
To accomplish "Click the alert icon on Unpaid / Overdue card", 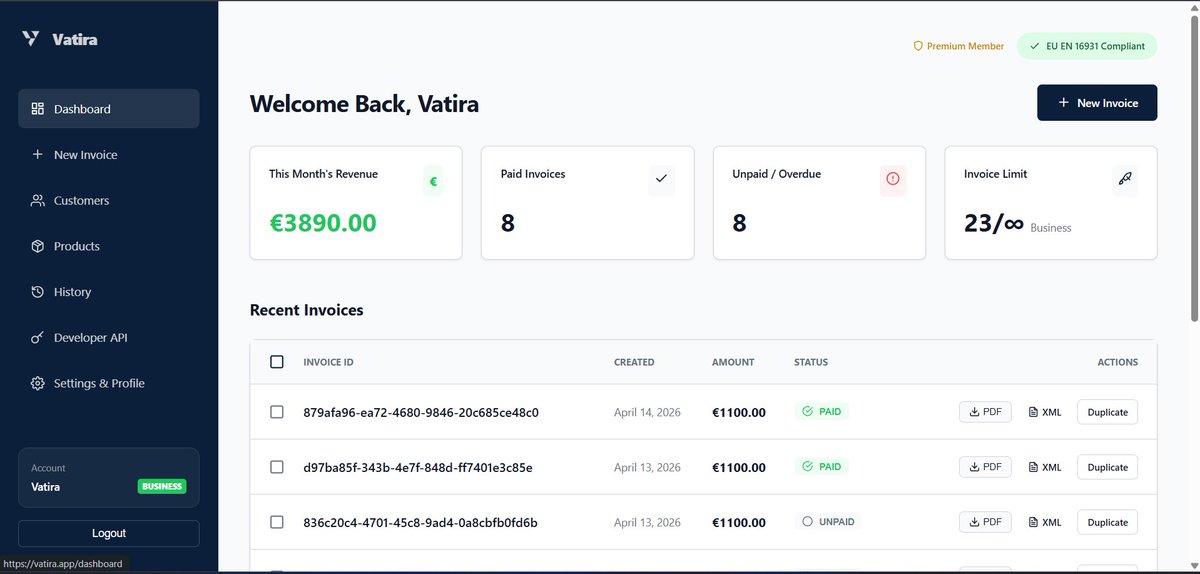I will pos(893,179).
